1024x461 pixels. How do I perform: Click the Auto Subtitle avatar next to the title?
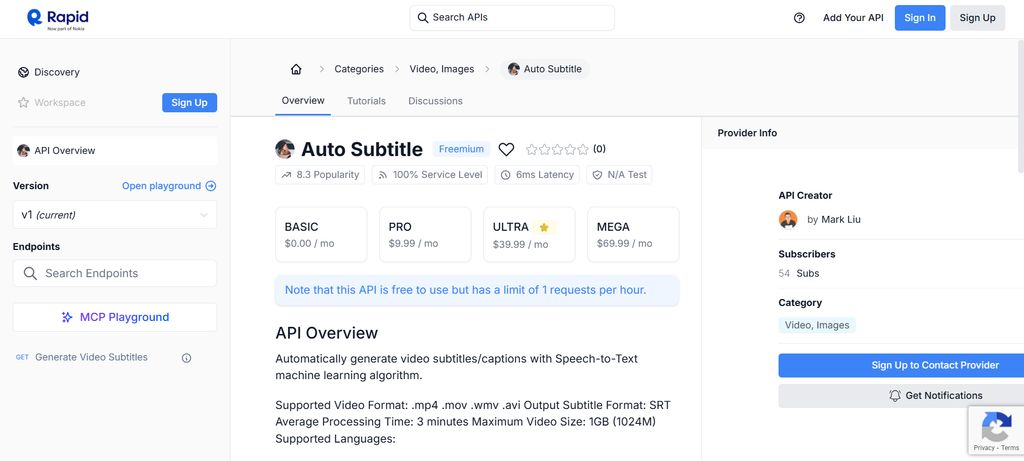coord(285,149)
